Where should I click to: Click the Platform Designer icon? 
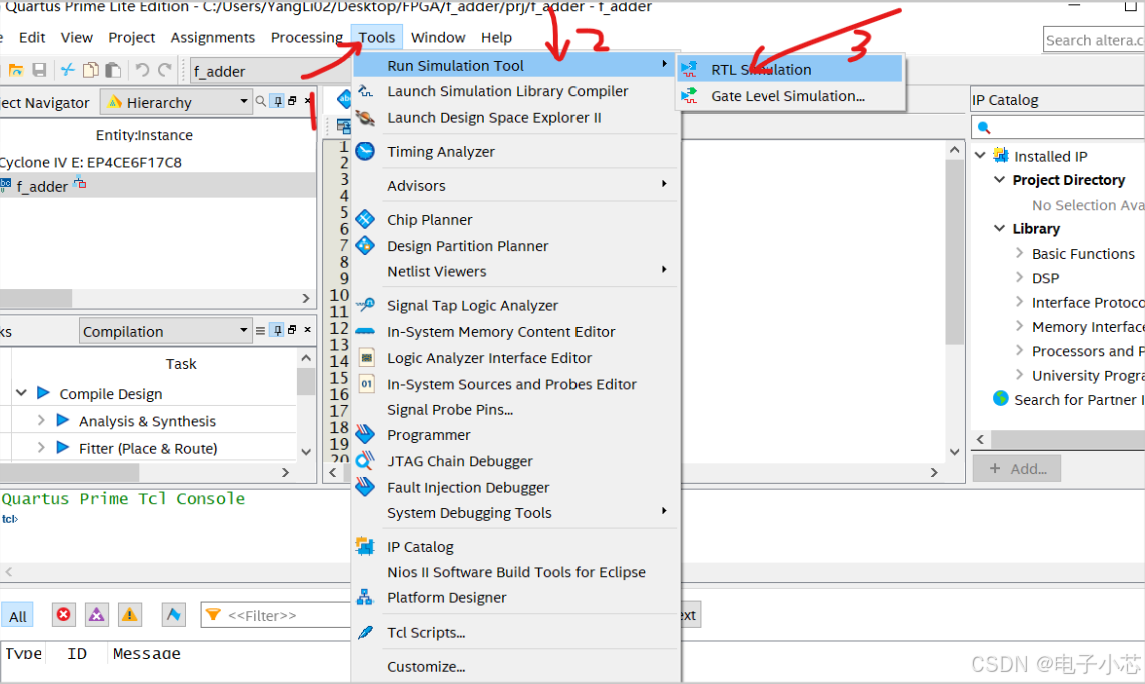tap(366, 597)
